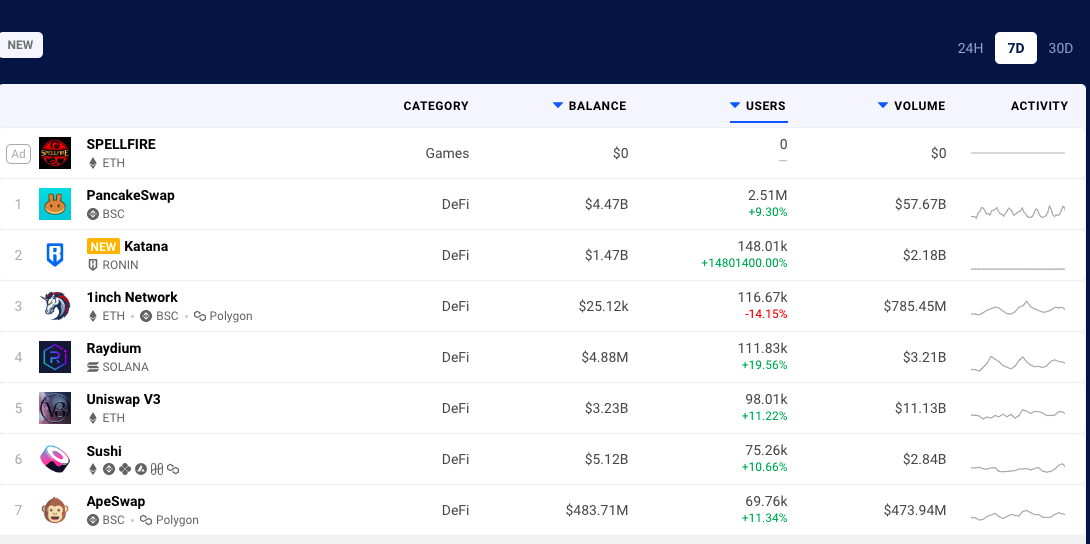Open the SPELLFIRE game logo
Screen dimensions: 1090x544
coord(55,153)
